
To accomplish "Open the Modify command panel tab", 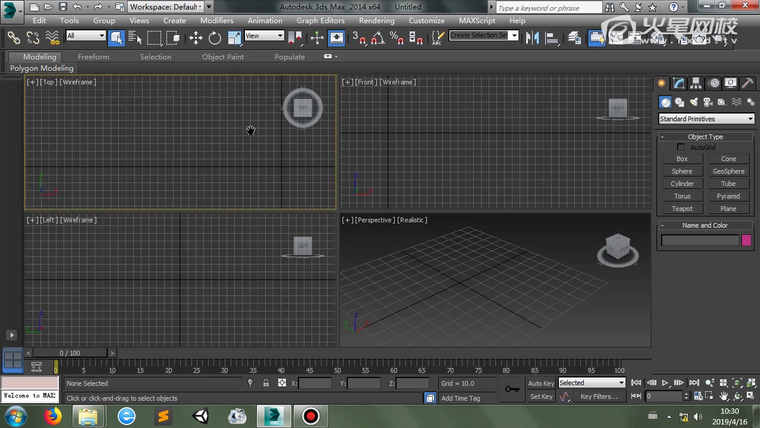I will pos(679,83).
